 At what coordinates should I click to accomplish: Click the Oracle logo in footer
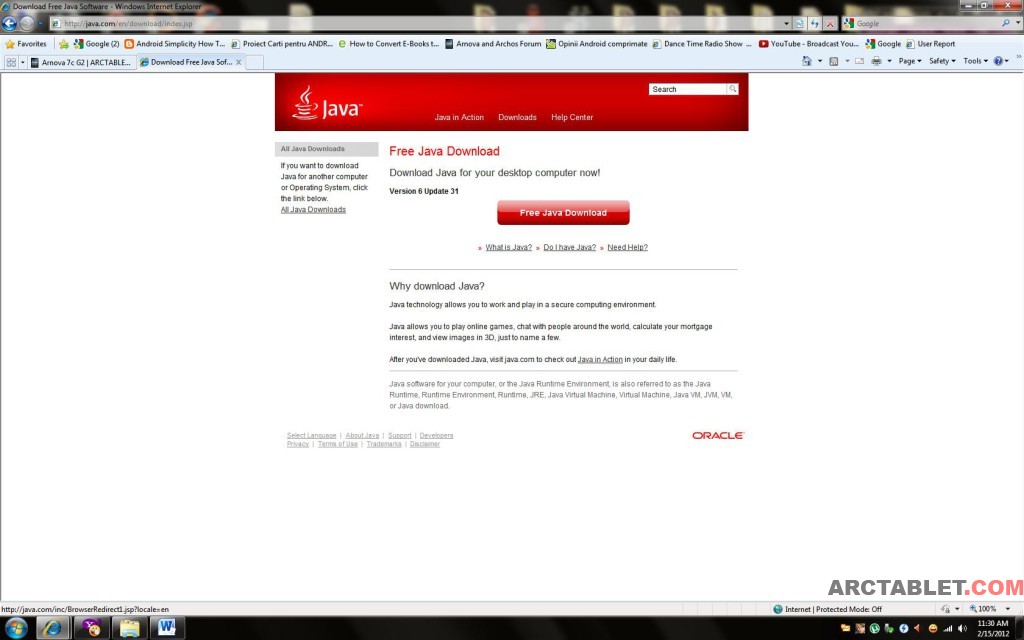click(x=718, y=436)
